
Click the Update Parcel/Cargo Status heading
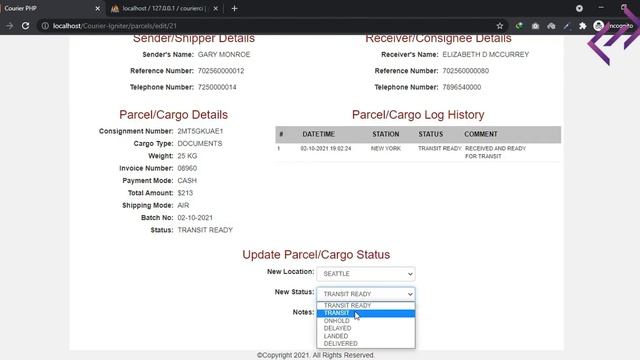point(316,254)
